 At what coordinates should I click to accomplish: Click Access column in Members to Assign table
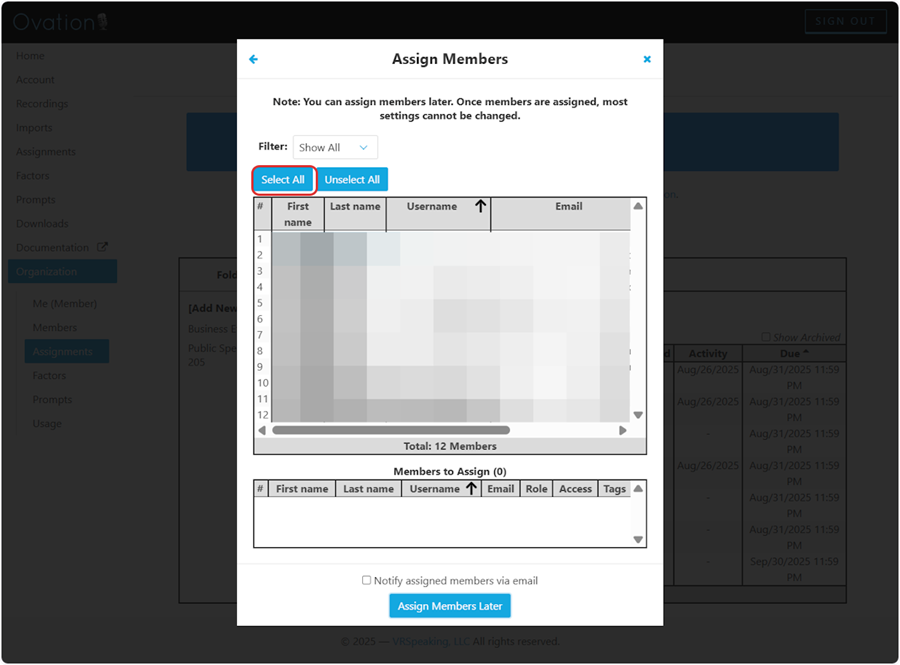click(x=575, y=489)
